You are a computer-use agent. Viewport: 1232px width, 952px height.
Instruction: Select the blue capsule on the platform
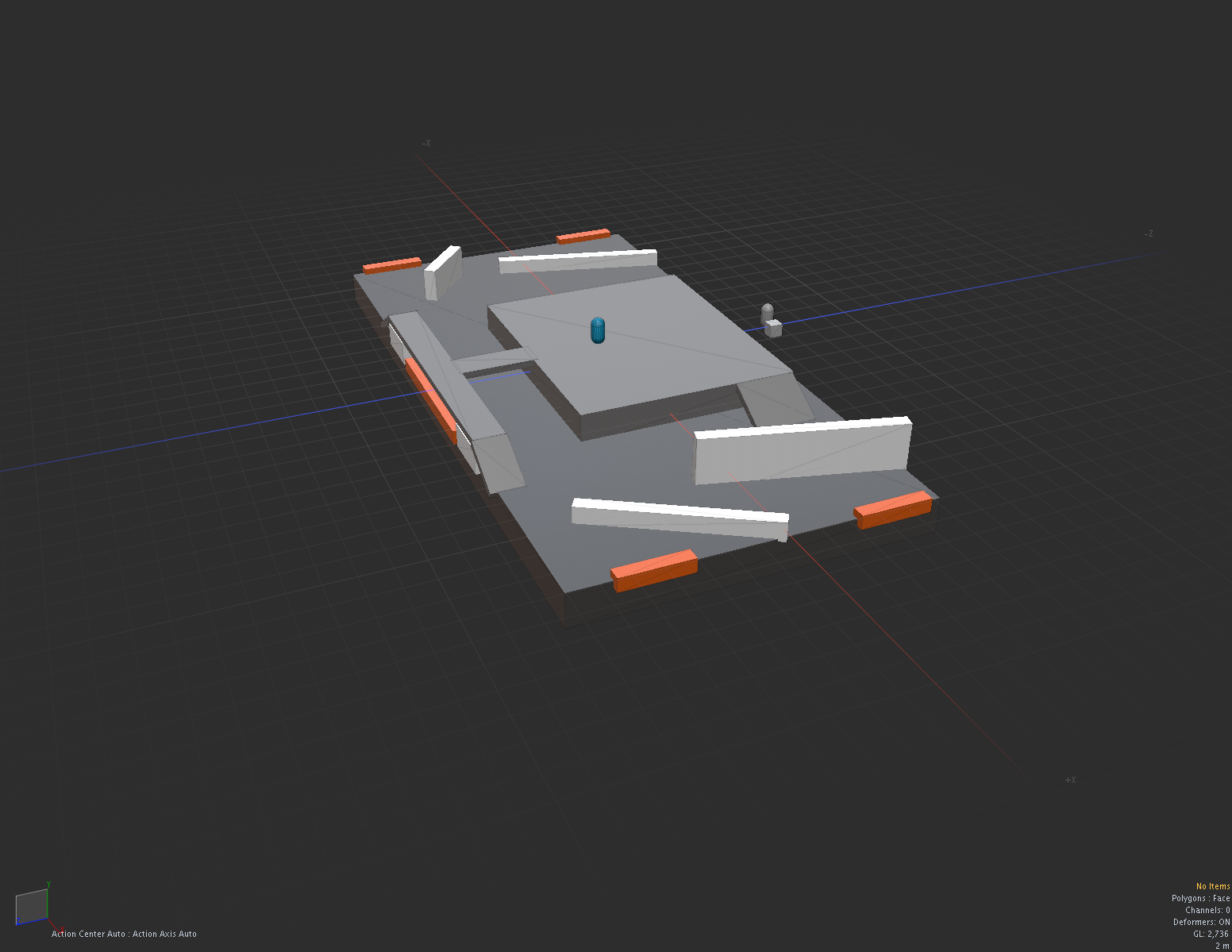point(598,330)
